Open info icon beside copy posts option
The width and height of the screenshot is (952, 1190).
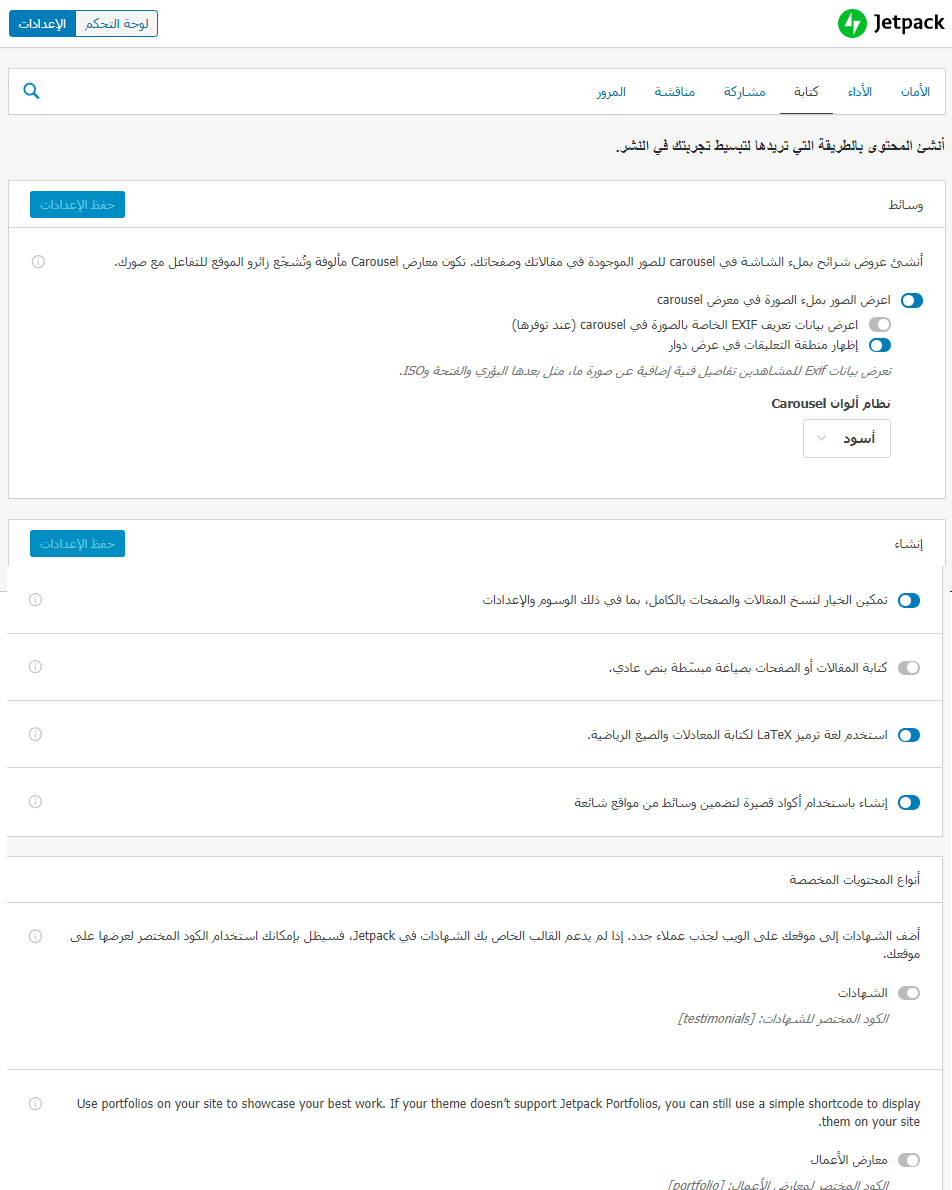pos(35,600)
